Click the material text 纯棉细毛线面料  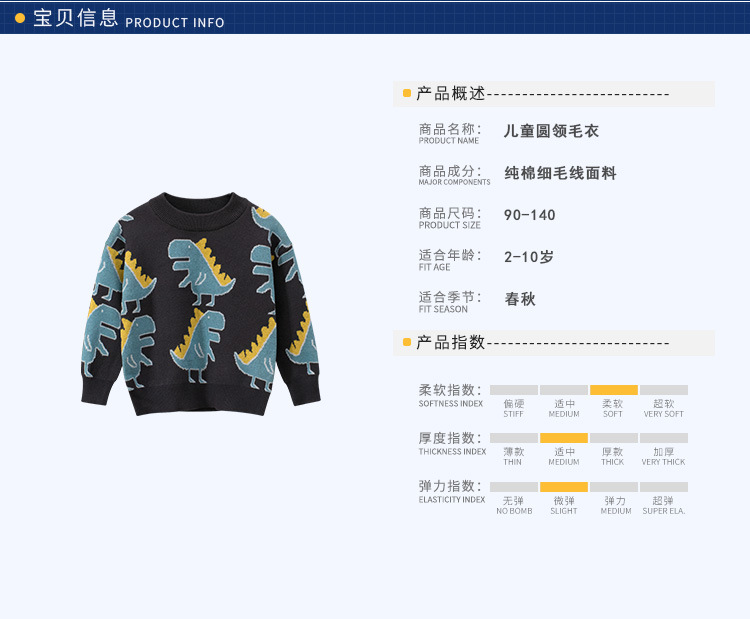pos(560,173)
